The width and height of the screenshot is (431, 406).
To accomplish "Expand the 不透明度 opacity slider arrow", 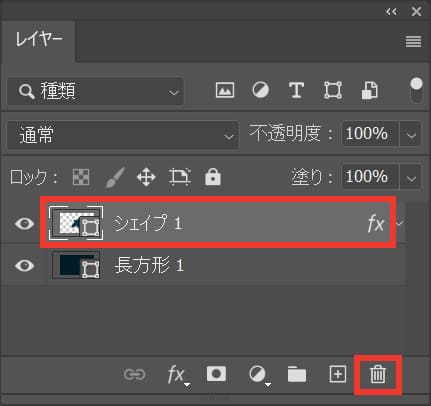I will pyautogui.click(x=411, y=135).
